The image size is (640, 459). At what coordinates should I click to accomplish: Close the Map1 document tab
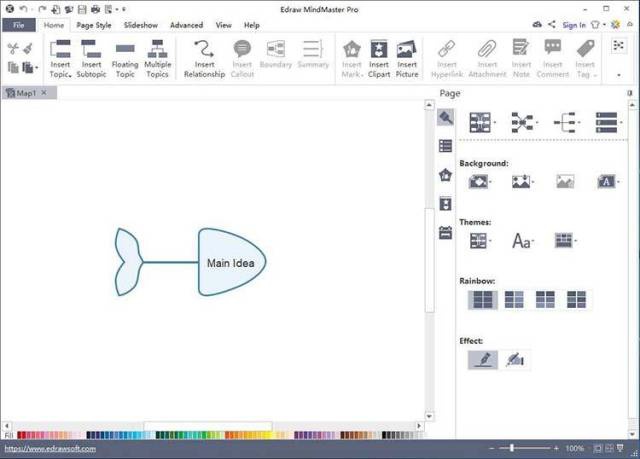[x=44, y=93]
